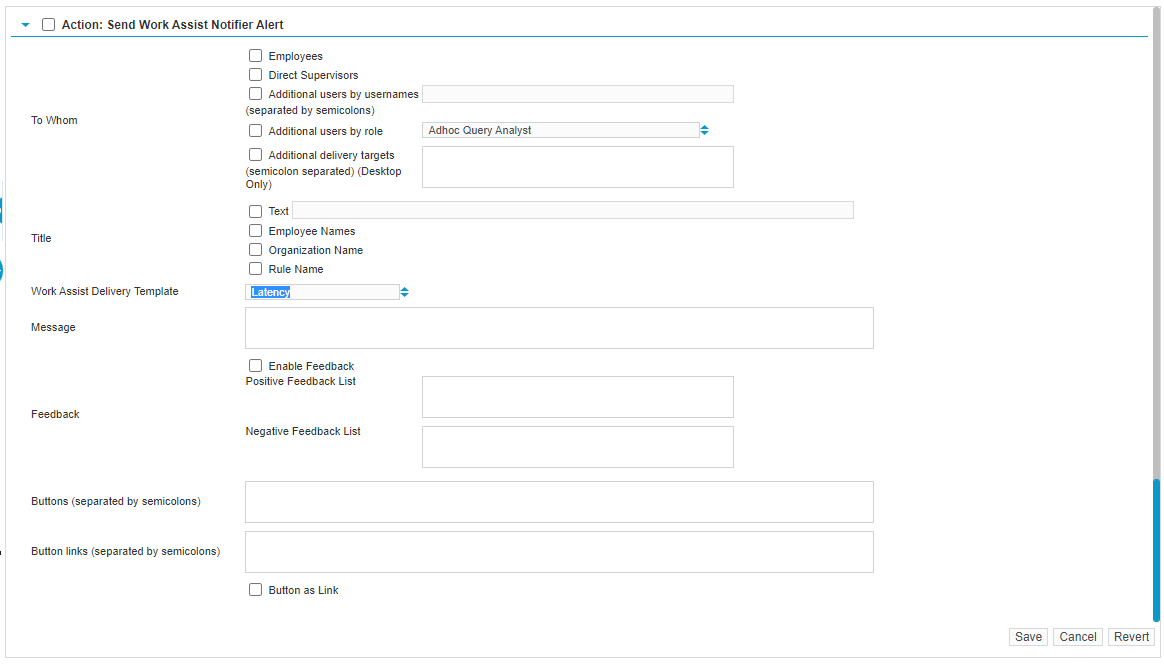
Task: Enable Additional users by usernames option
Action: click(x=256, y=94)
